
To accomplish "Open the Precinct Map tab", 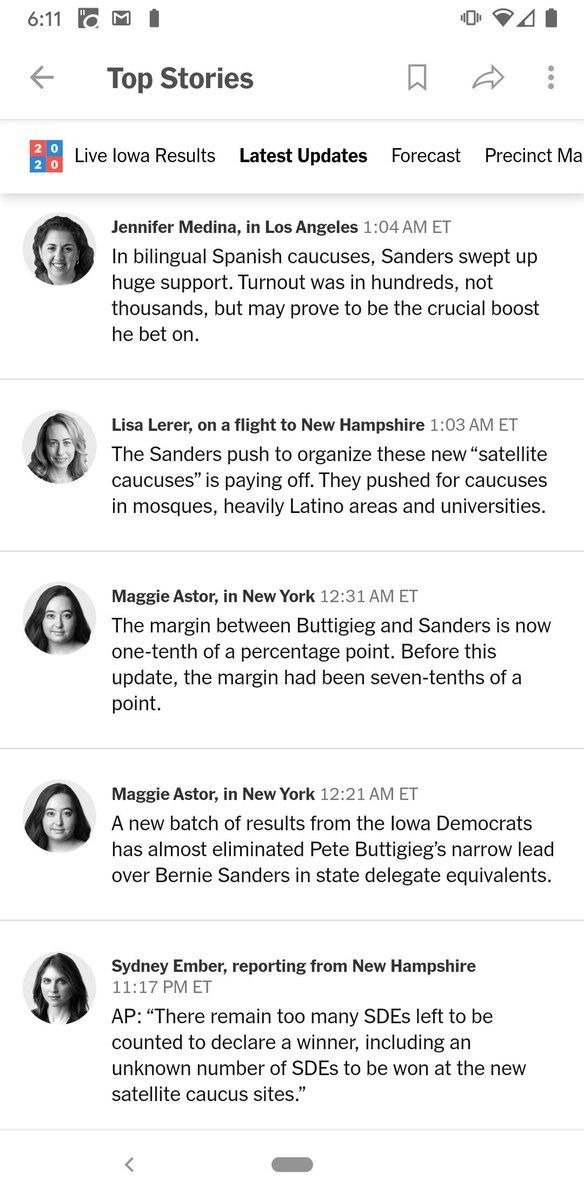I will (534, 156).
